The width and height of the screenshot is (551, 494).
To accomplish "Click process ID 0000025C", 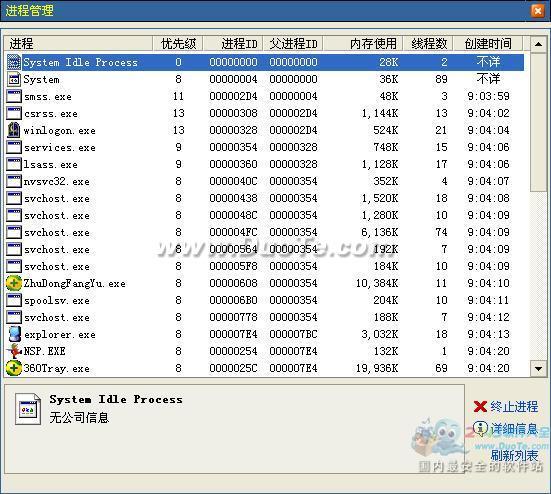I will click(233, 368).
